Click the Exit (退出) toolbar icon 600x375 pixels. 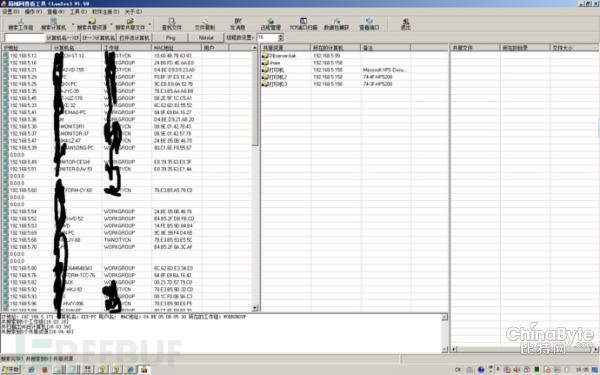click(406, 24)
